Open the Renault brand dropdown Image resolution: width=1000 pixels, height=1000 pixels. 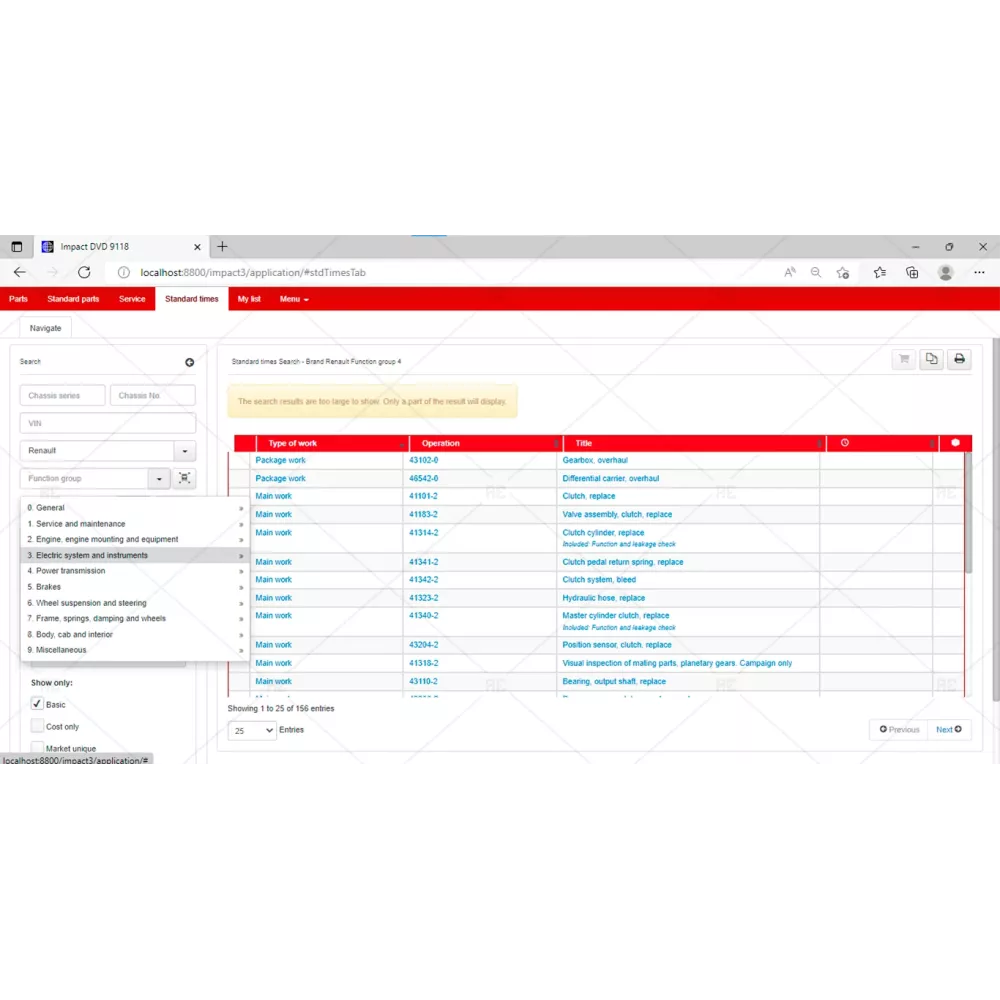pyautogui.click(x=184, y=451)
